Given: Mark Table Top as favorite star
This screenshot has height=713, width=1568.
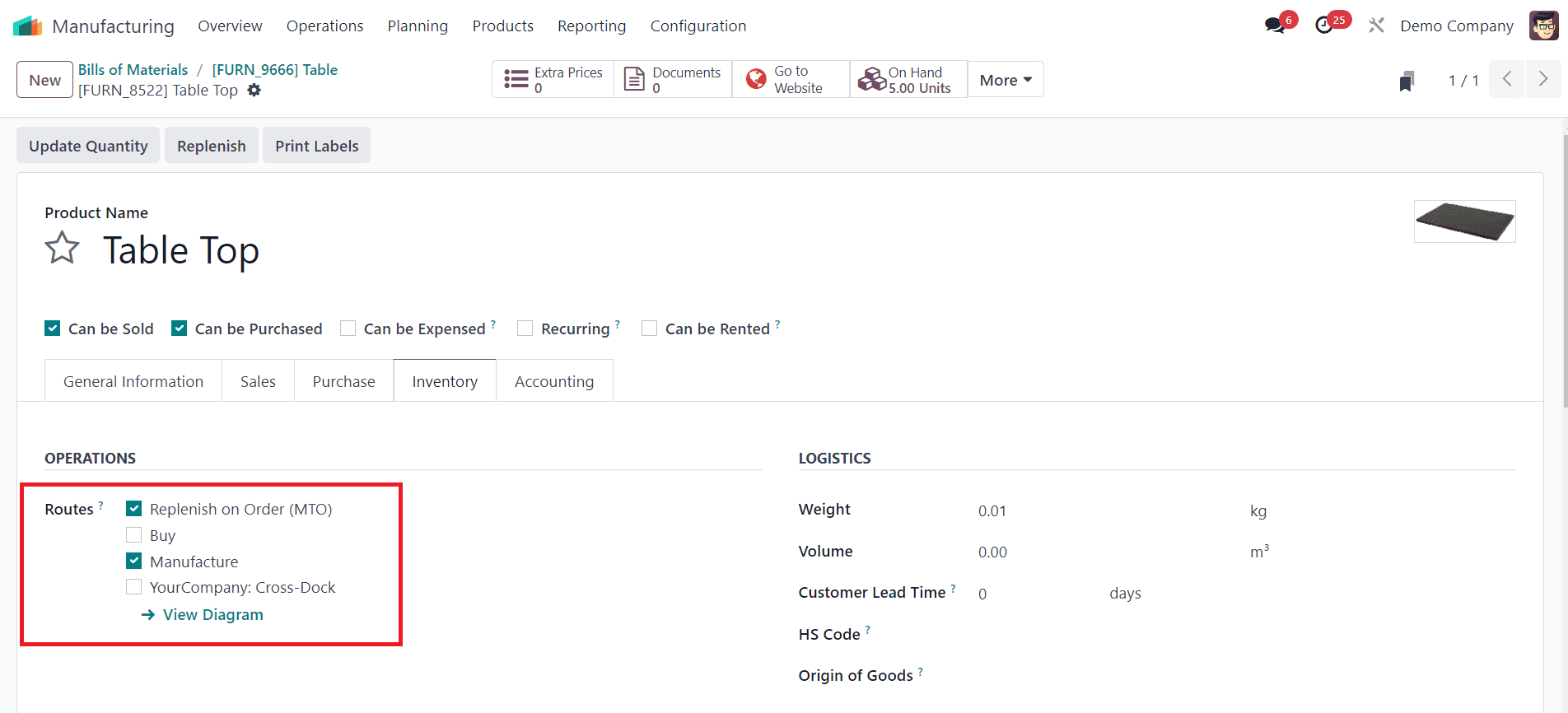Looking at the screenshot, I should click(63, 248).
